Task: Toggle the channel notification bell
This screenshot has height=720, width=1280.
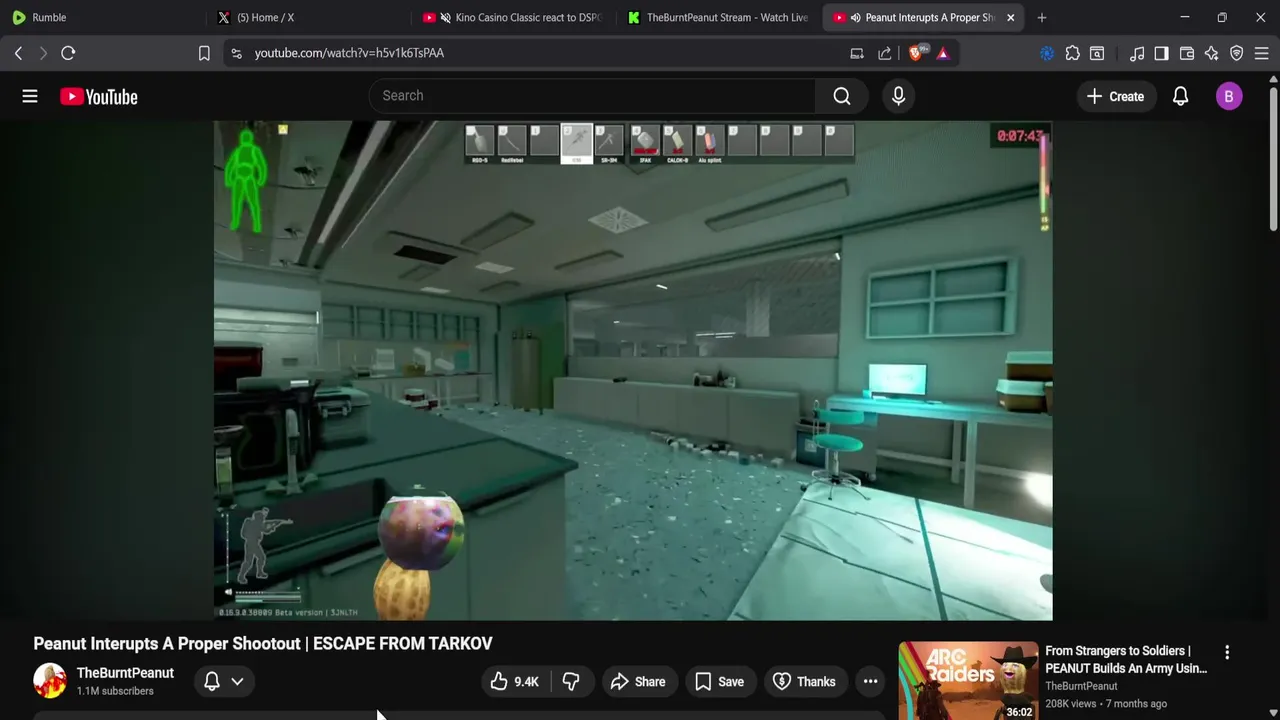Action: [x=212, y=682]
